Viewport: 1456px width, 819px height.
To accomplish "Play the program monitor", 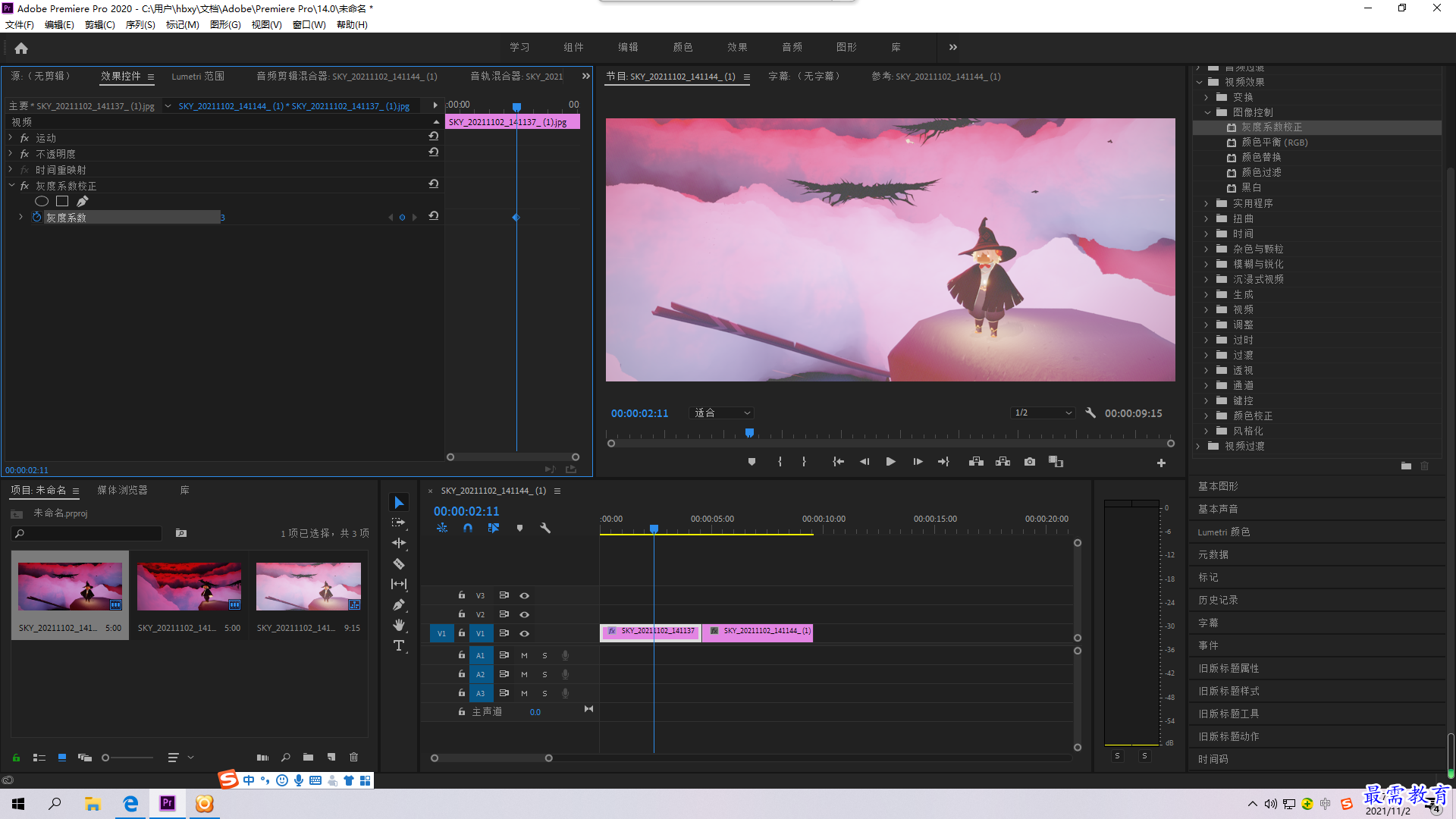I will pyautogui.click(x=891, y=462).
